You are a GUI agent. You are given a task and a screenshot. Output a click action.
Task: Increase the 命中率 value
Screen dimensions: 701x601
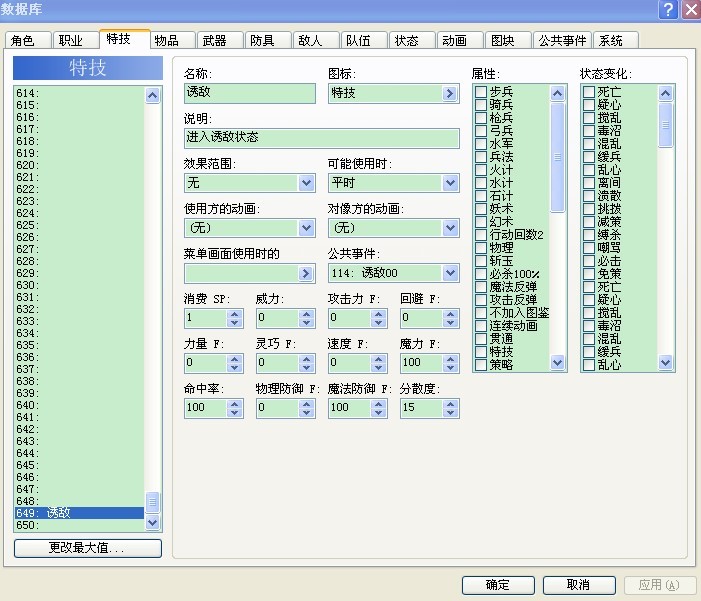(x=234, y=403)
